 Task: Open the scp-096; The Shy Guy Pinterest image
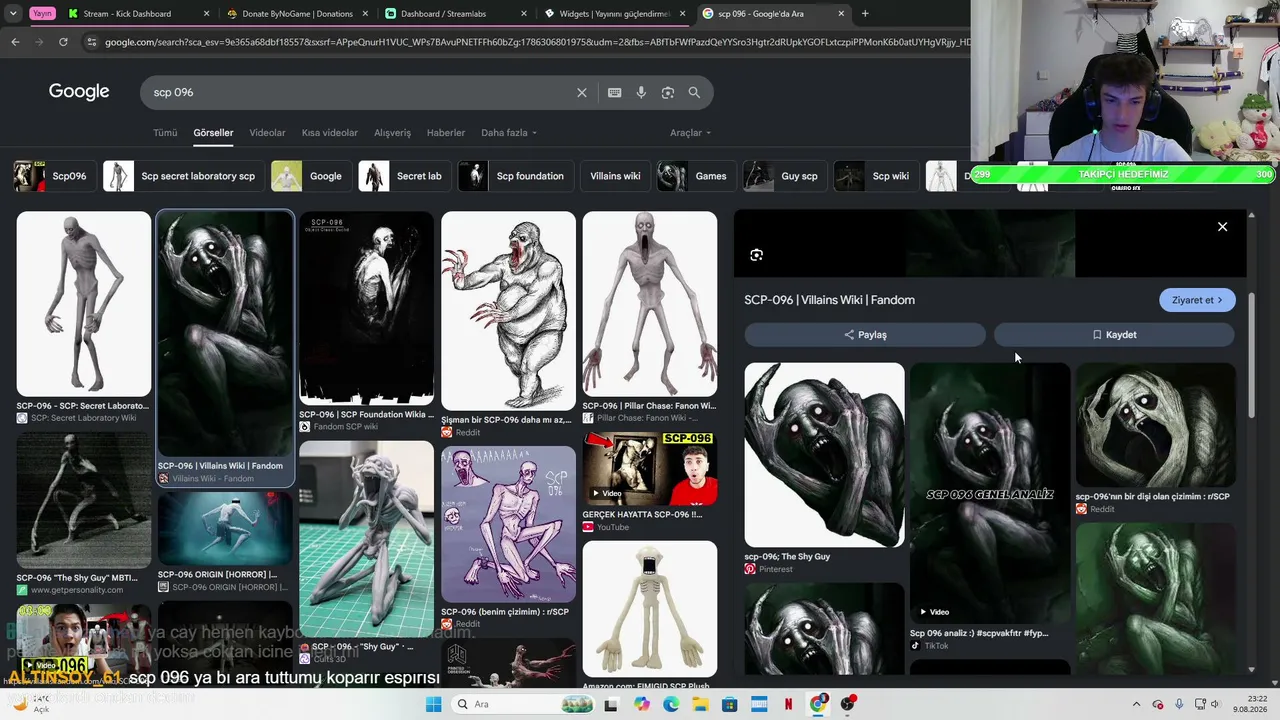point(824,455)
